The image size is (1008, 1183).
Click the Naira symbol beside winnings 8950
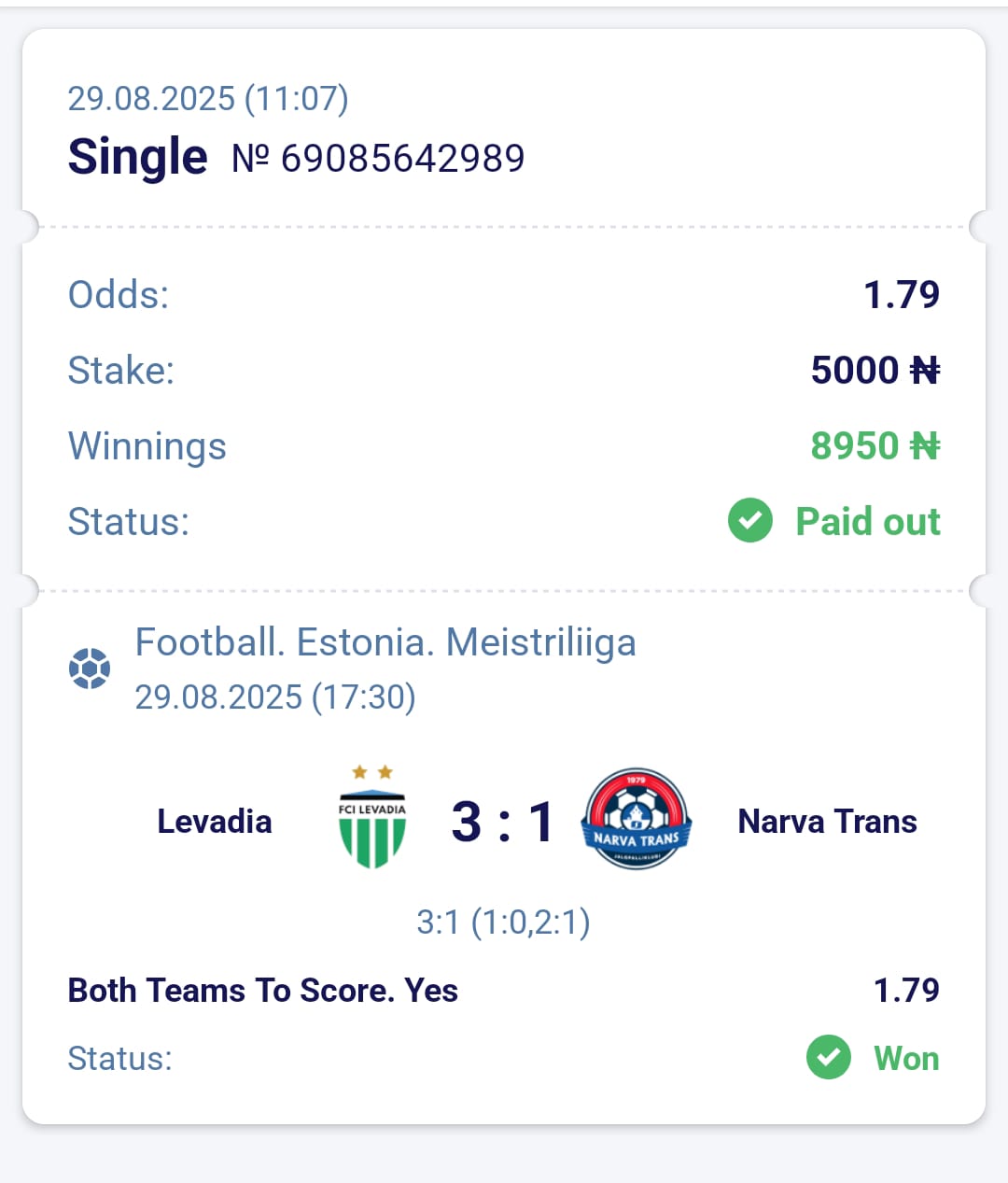925,446
